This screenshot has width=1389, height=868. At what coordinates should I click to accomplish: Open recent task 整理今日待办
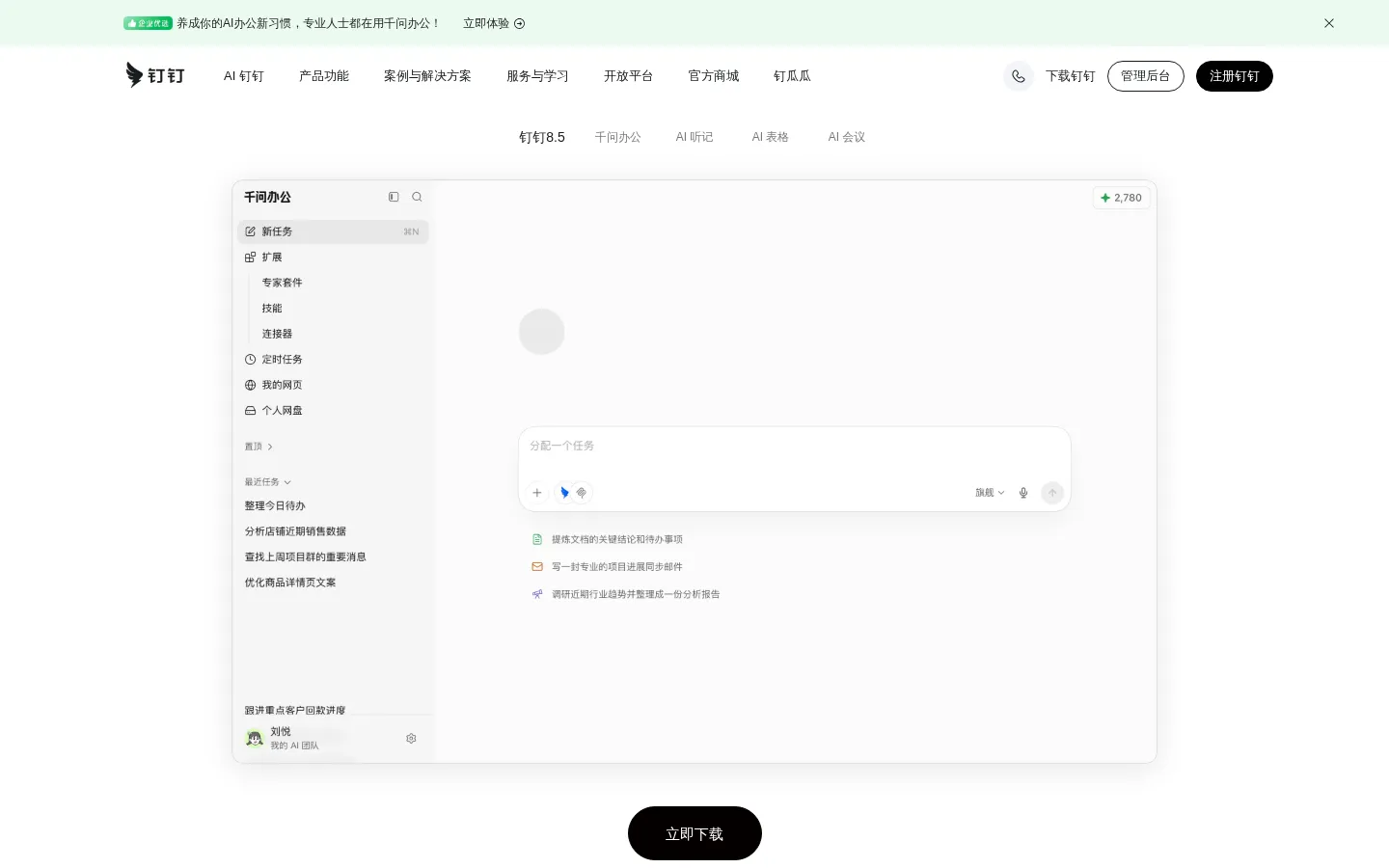tap(275, 506)
